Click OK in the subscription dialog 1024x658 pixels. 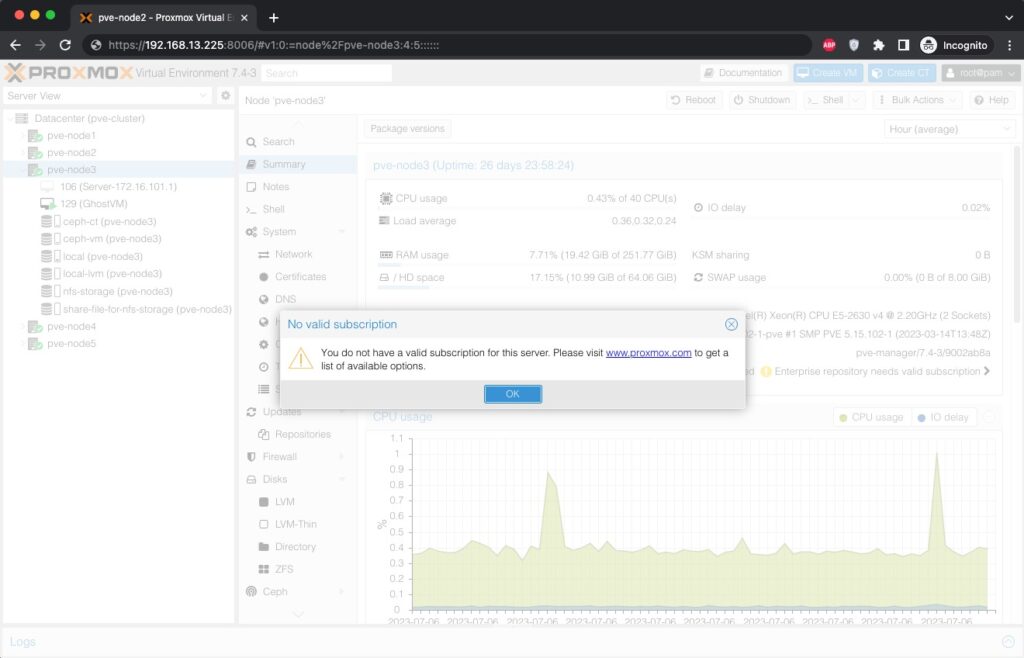tap(513, 394)
